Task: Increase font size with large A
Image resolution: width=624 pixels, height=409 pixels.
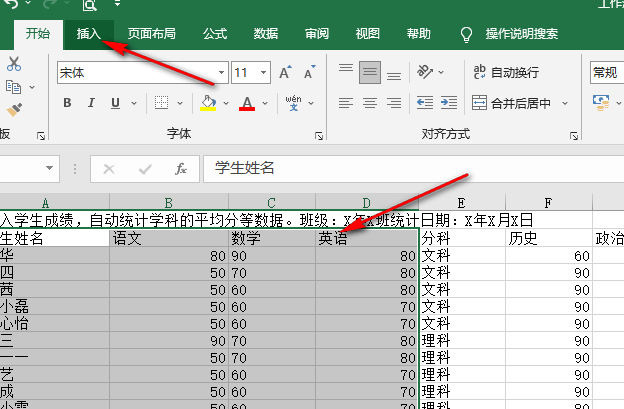Action: pyautogui.click(x=285, y=72)
